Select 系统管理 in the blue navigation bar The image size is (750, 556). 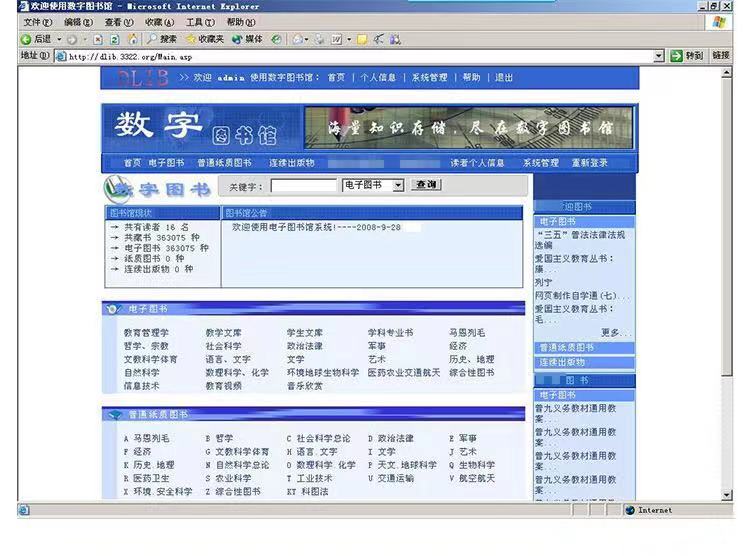pyautogui.click(x=541, y=163)
